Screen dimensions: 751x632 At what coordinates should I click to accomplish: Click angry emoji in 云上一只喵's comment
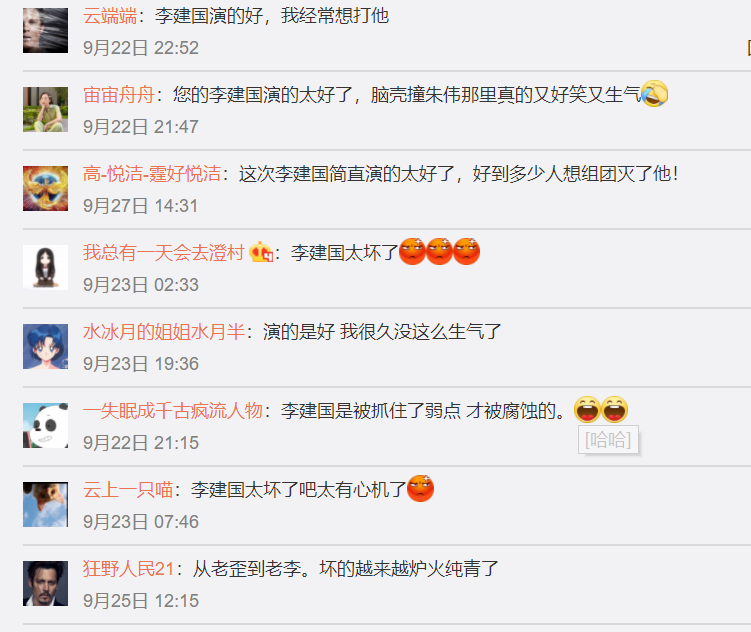[x=421, y=488]
